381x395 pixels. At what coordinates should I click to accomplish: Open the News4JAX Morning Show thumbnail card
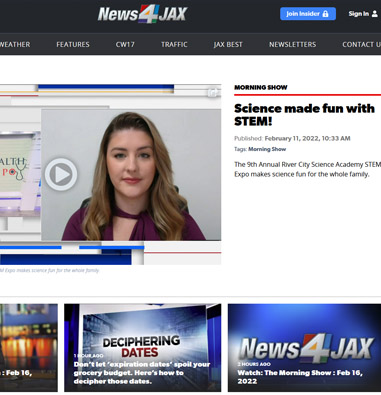click(304, 348)
